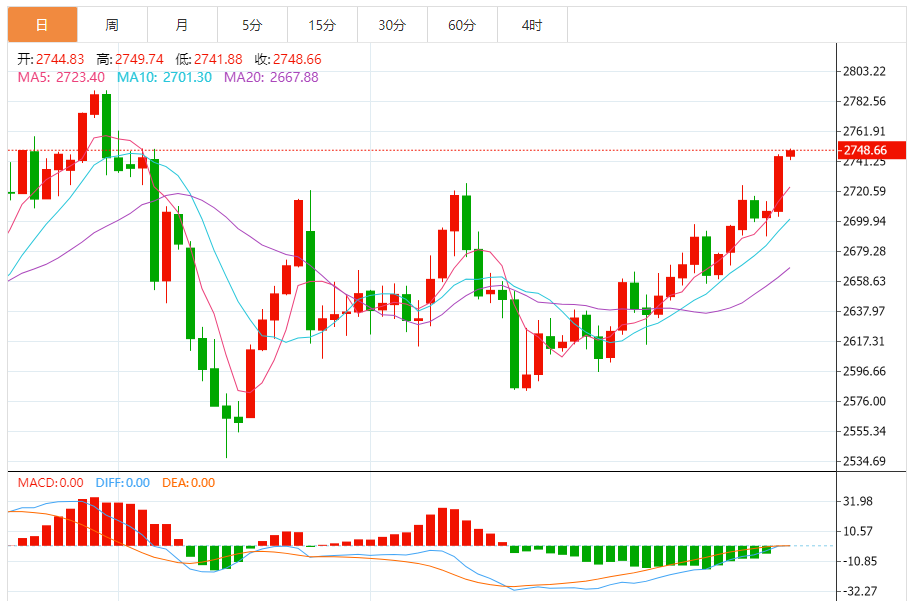Viewport: 911px width, 601px height.
Task: Click the DIFF:0.00 indicator label
Action: click(x=123, y=483)
